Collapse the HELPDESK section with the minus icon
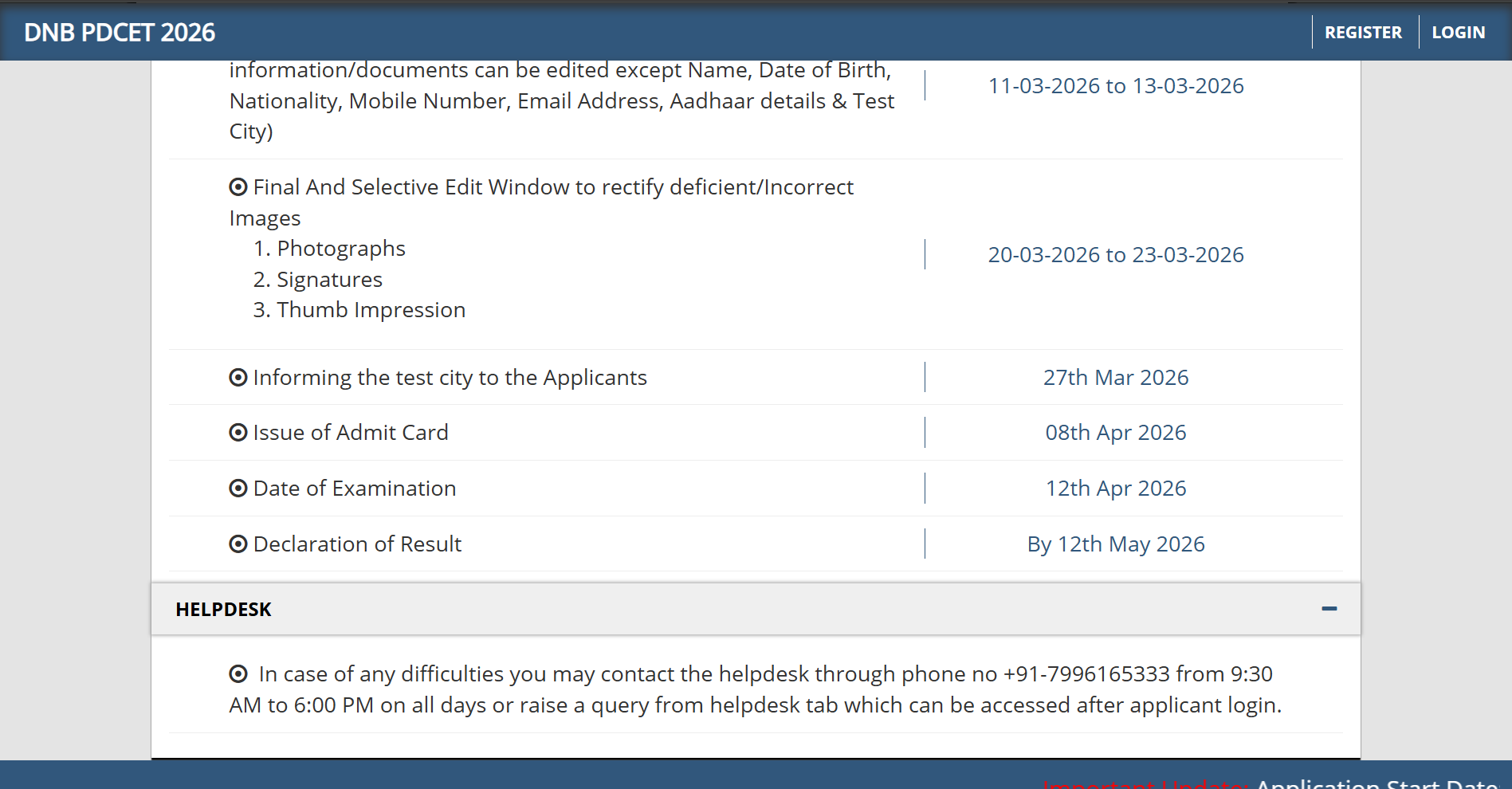The width and height of the screenshot is (1512, 789). coord(1329,609)
